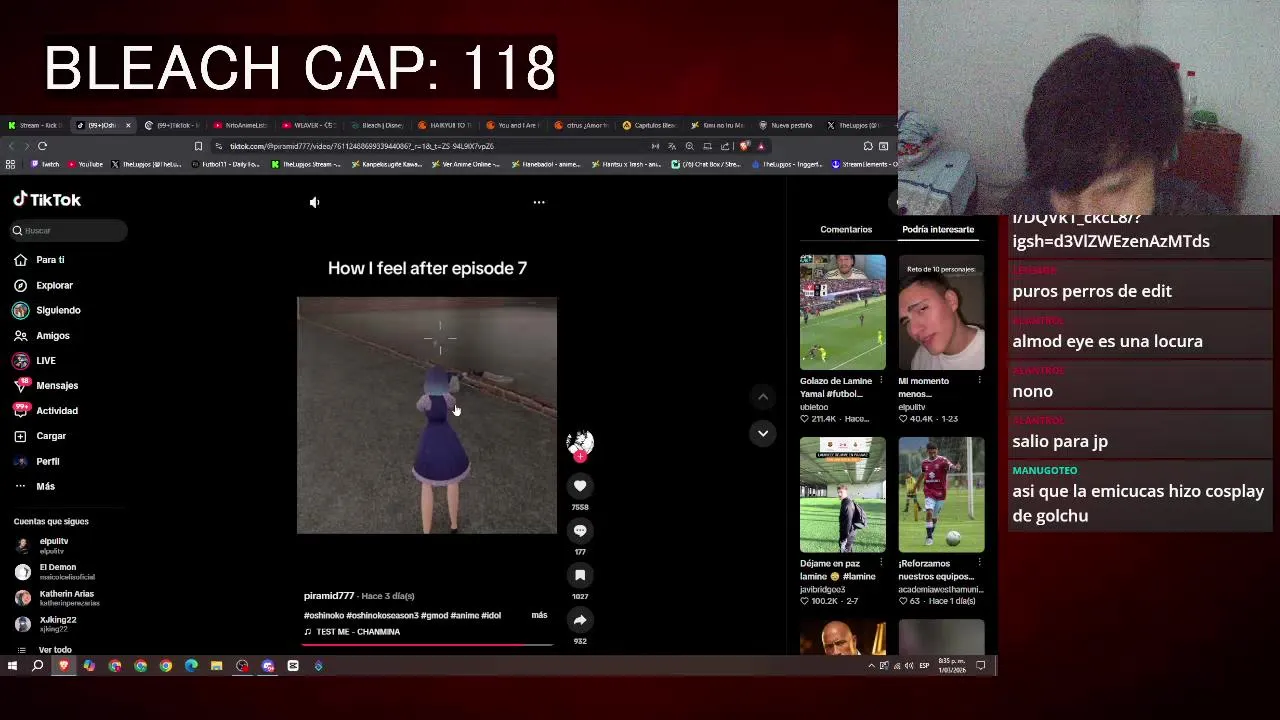Switch to the Nueva pestaña browser tab

pyautogui.click(x=788, y=125)
